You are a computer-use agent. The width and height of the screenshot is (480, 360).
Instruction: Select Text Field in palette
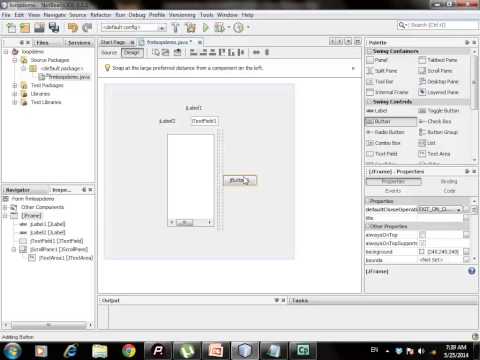click(x=382, y=154)
